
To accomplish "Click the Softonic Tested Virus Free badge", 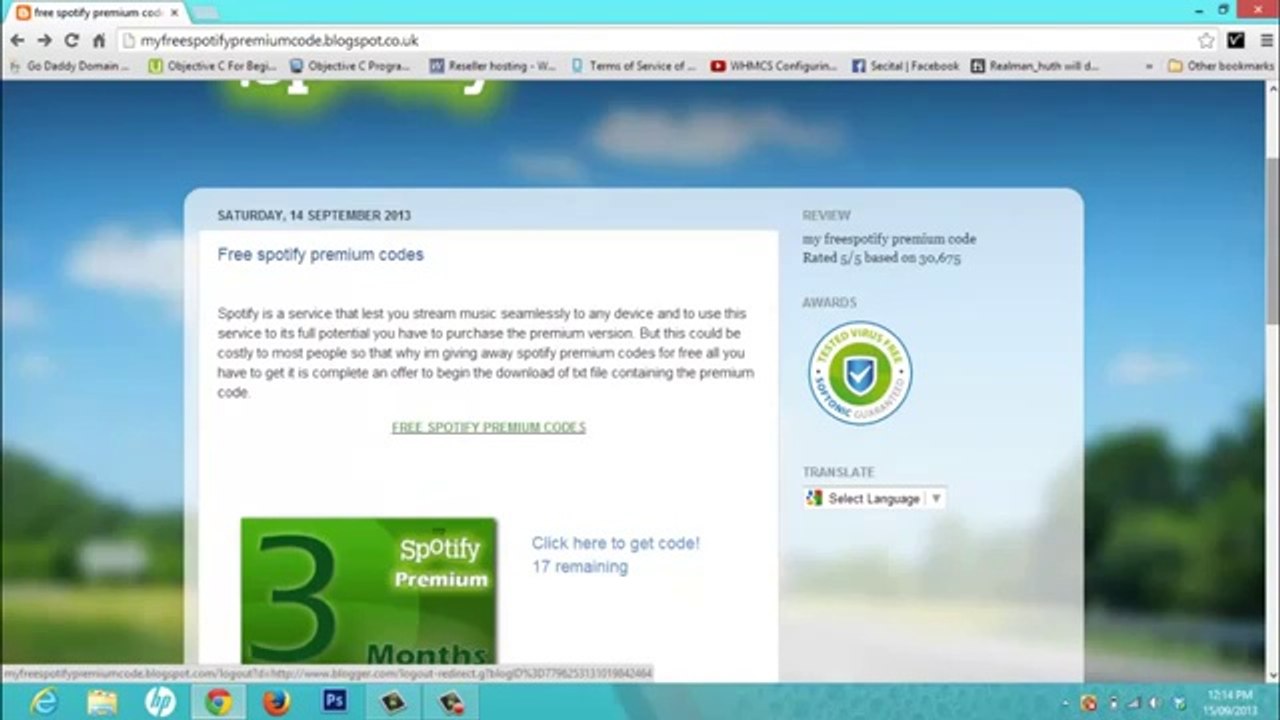I will (x=860, y=373).
